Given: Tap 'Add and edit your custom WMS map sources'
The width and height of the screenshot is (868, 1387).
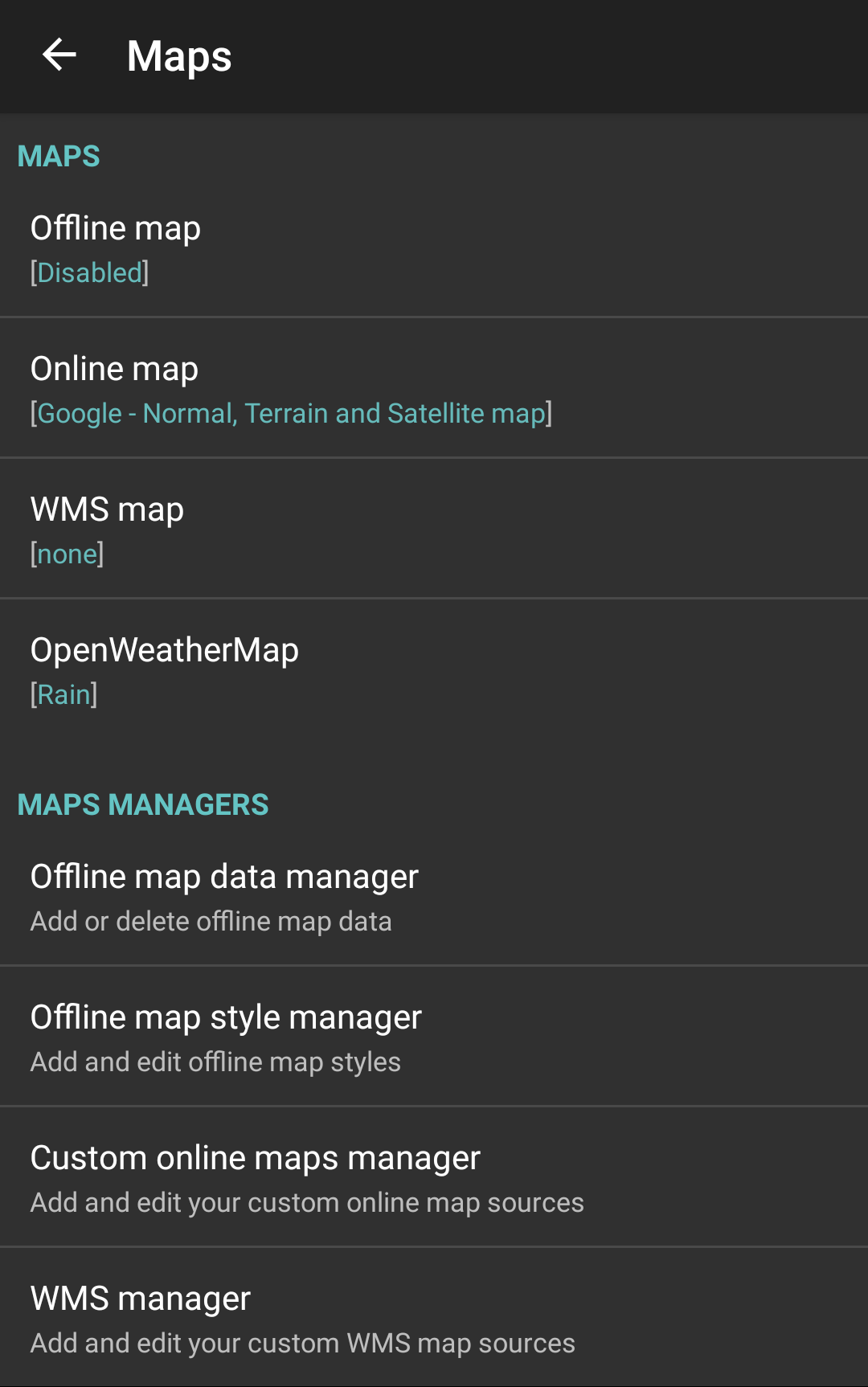Looking at the screenshot, I should pyautogui.click(x=302, y=1344).
